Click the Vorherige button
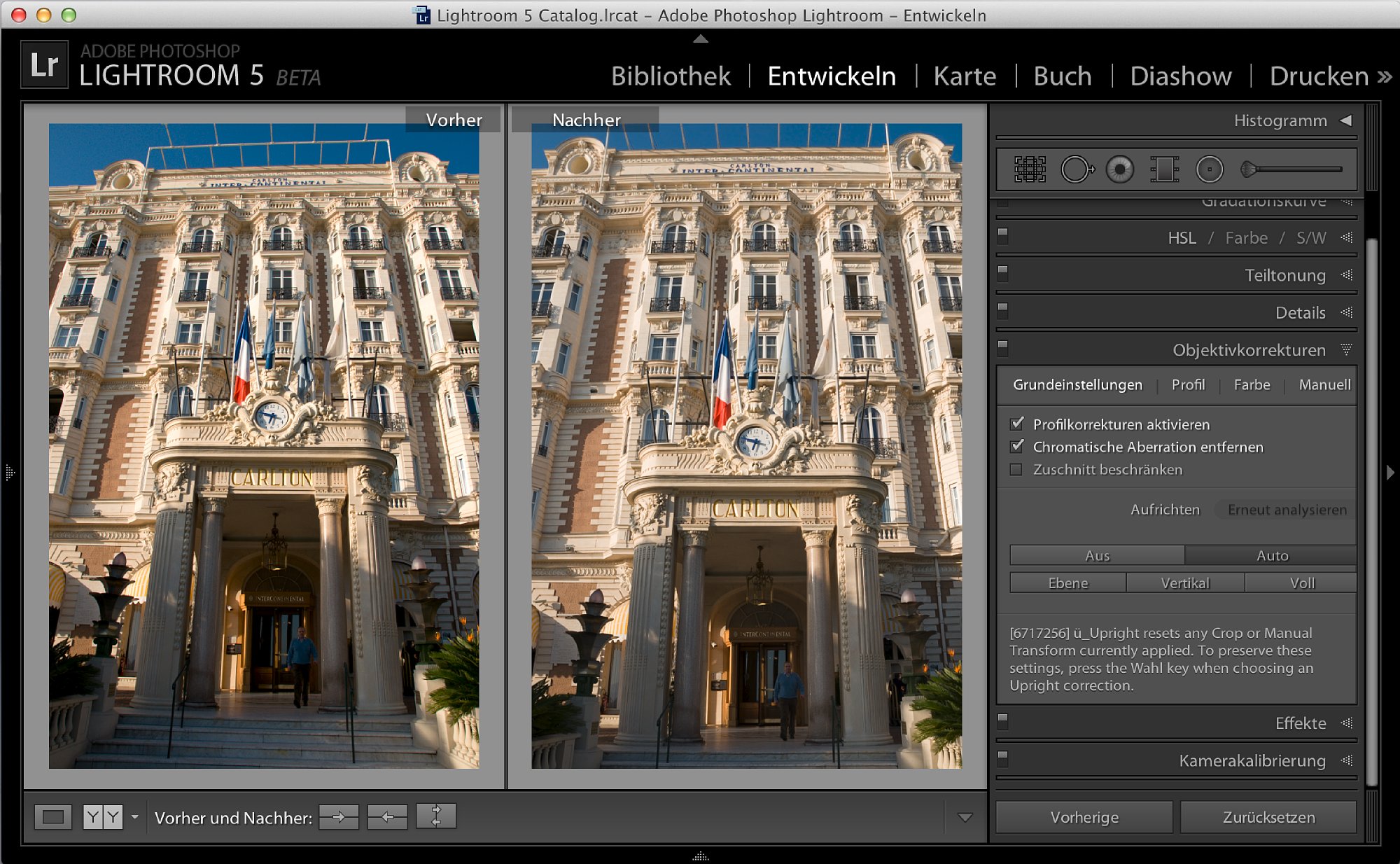 pos(1084,817)
